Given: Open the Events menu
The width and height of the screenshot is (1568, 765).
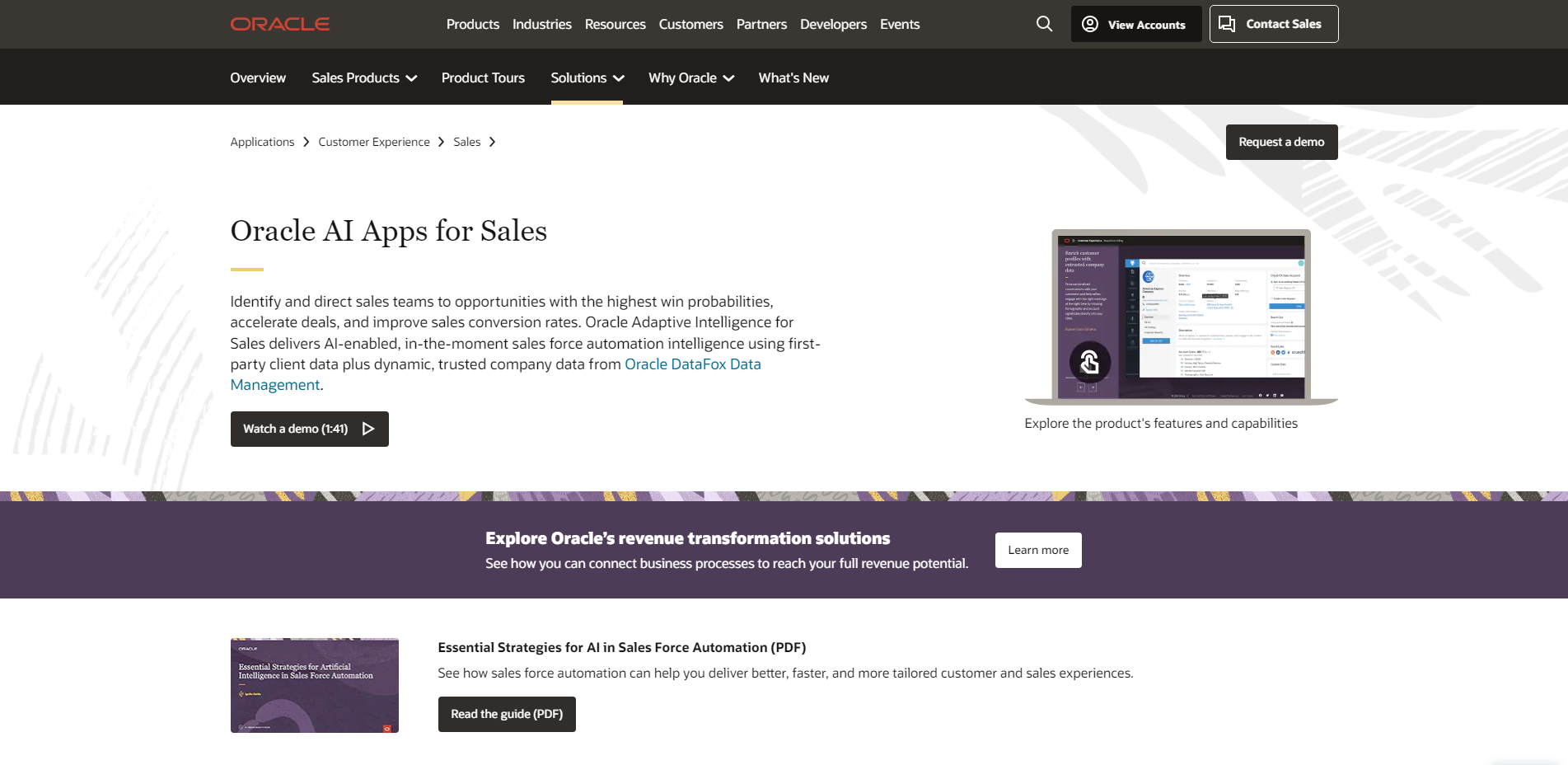Looking at the screenshot, I should (900, 24).
